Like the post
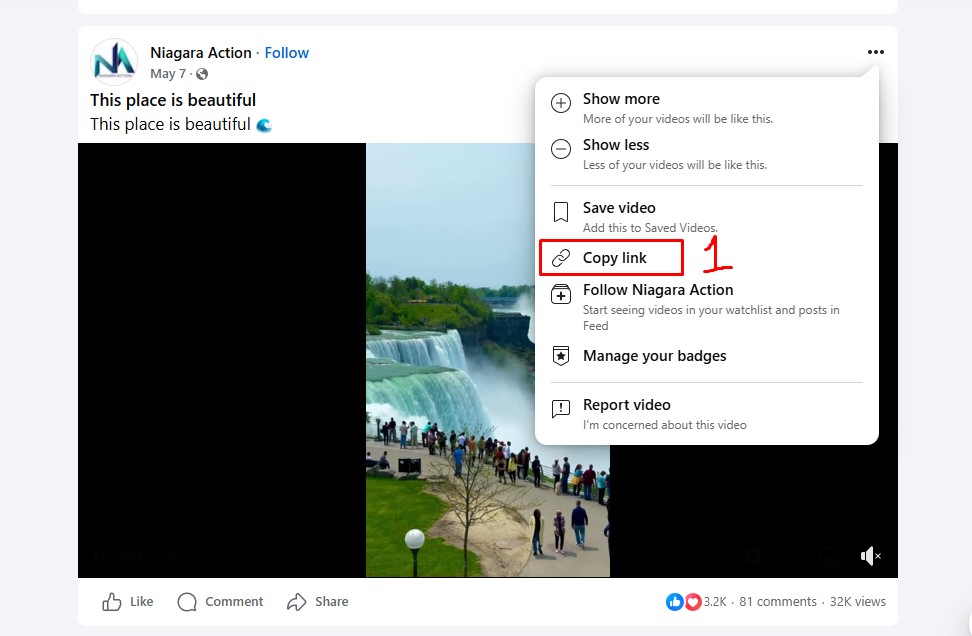The image size is (972, 636). tap(127, 601)
